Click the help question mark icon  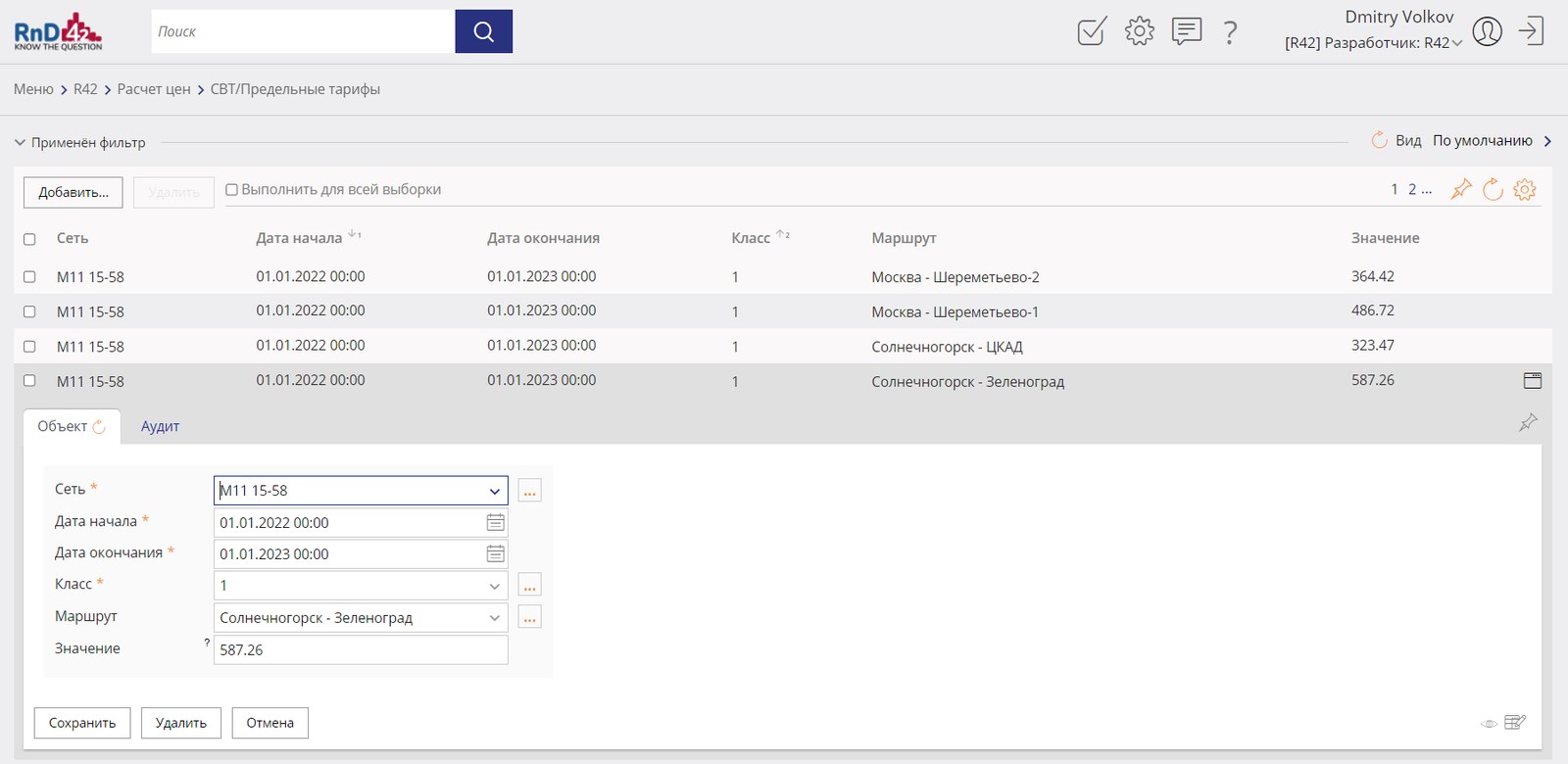(1230, 32)
